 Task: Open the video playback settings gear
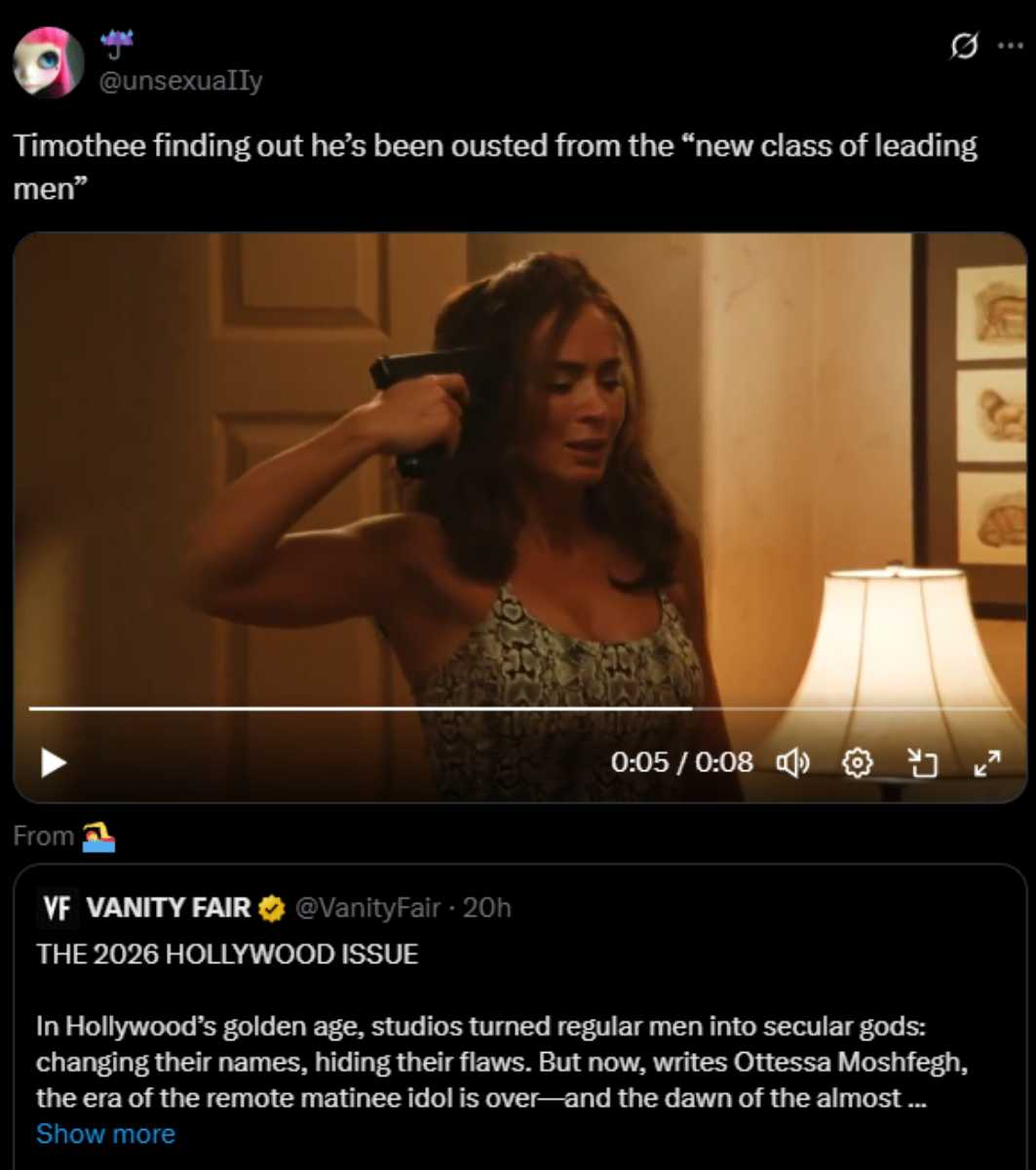tap(858, 763)
